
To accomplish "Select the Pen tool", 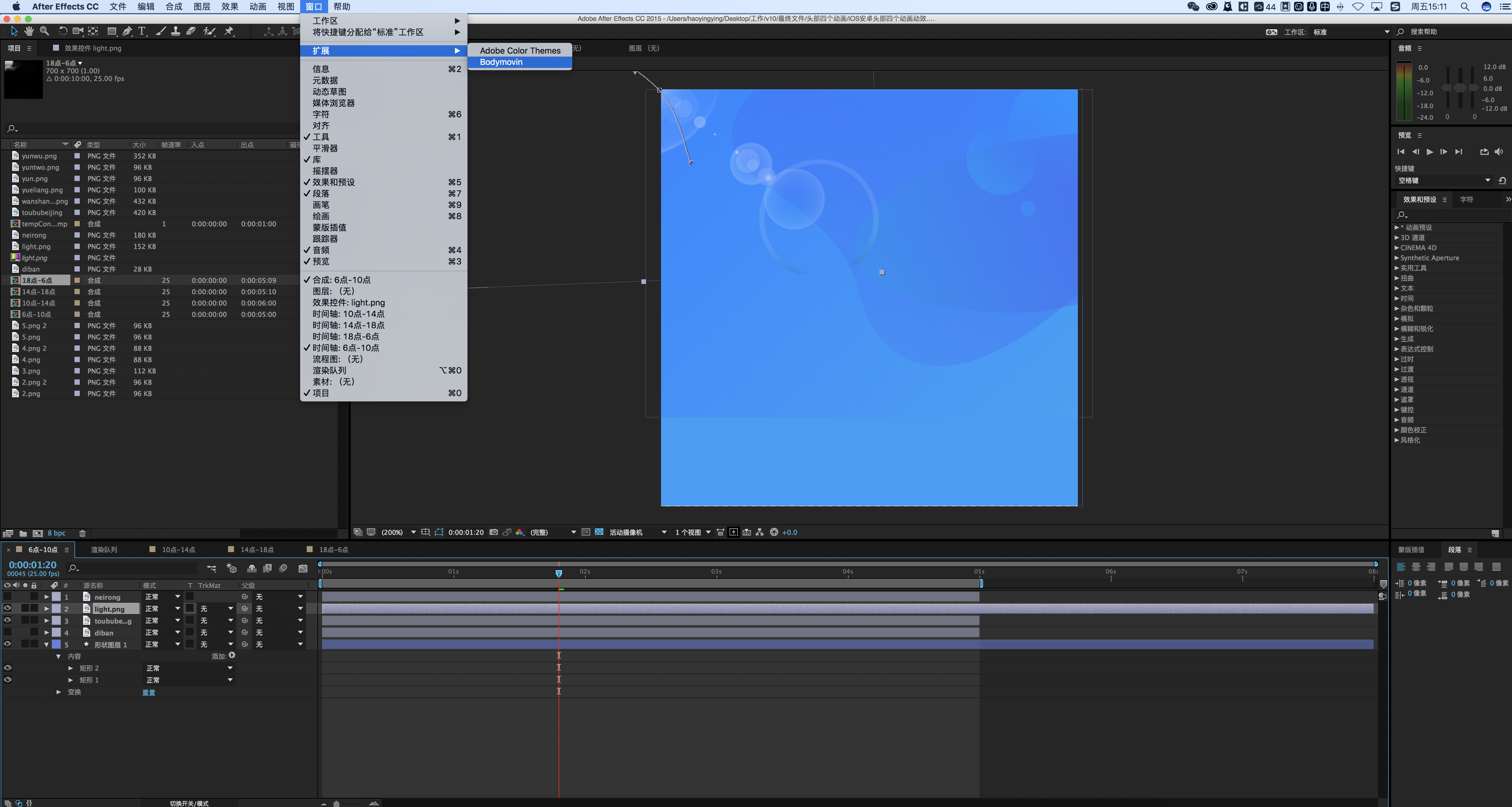I will pyautogui.click(x=127, y=31).
